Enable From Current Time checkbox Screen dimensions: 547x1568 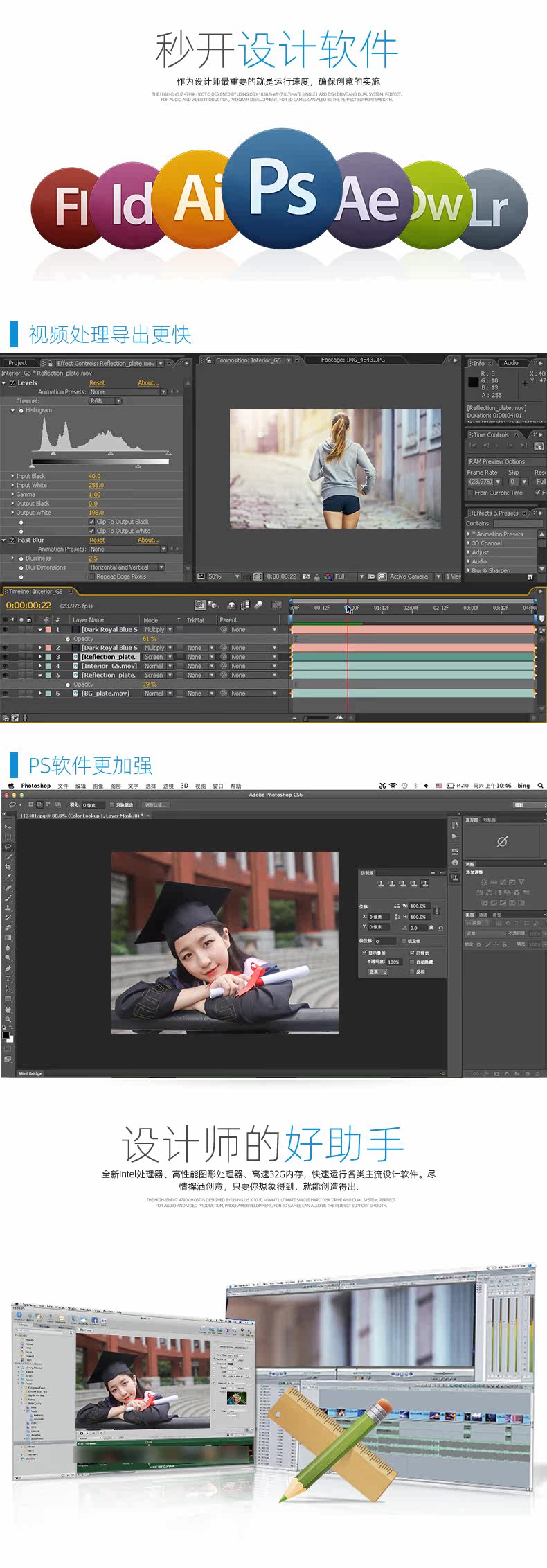click(x=470, y=493)
